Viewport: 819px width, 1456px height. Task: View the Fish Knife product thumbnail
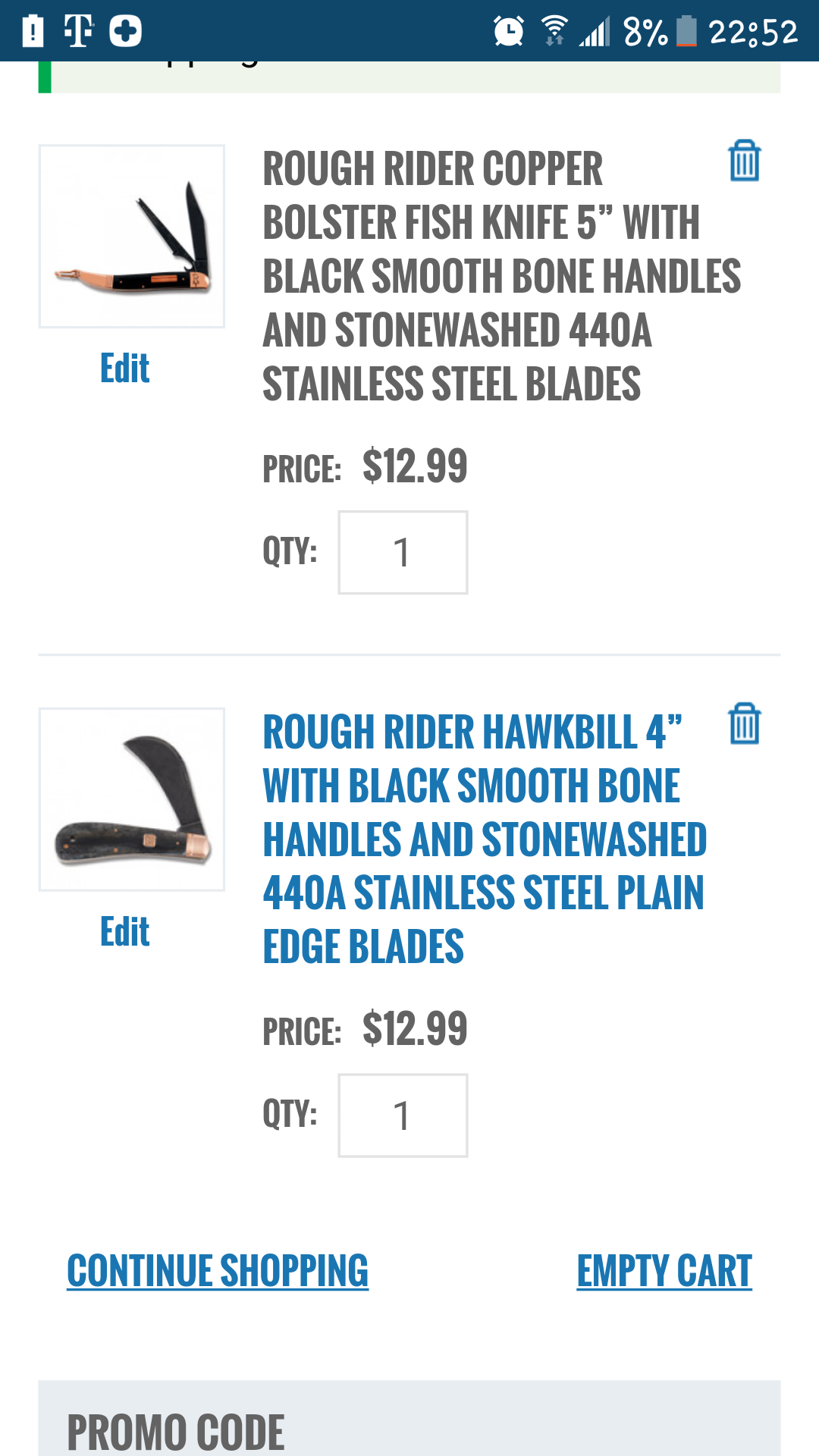(x=132, y=237)
